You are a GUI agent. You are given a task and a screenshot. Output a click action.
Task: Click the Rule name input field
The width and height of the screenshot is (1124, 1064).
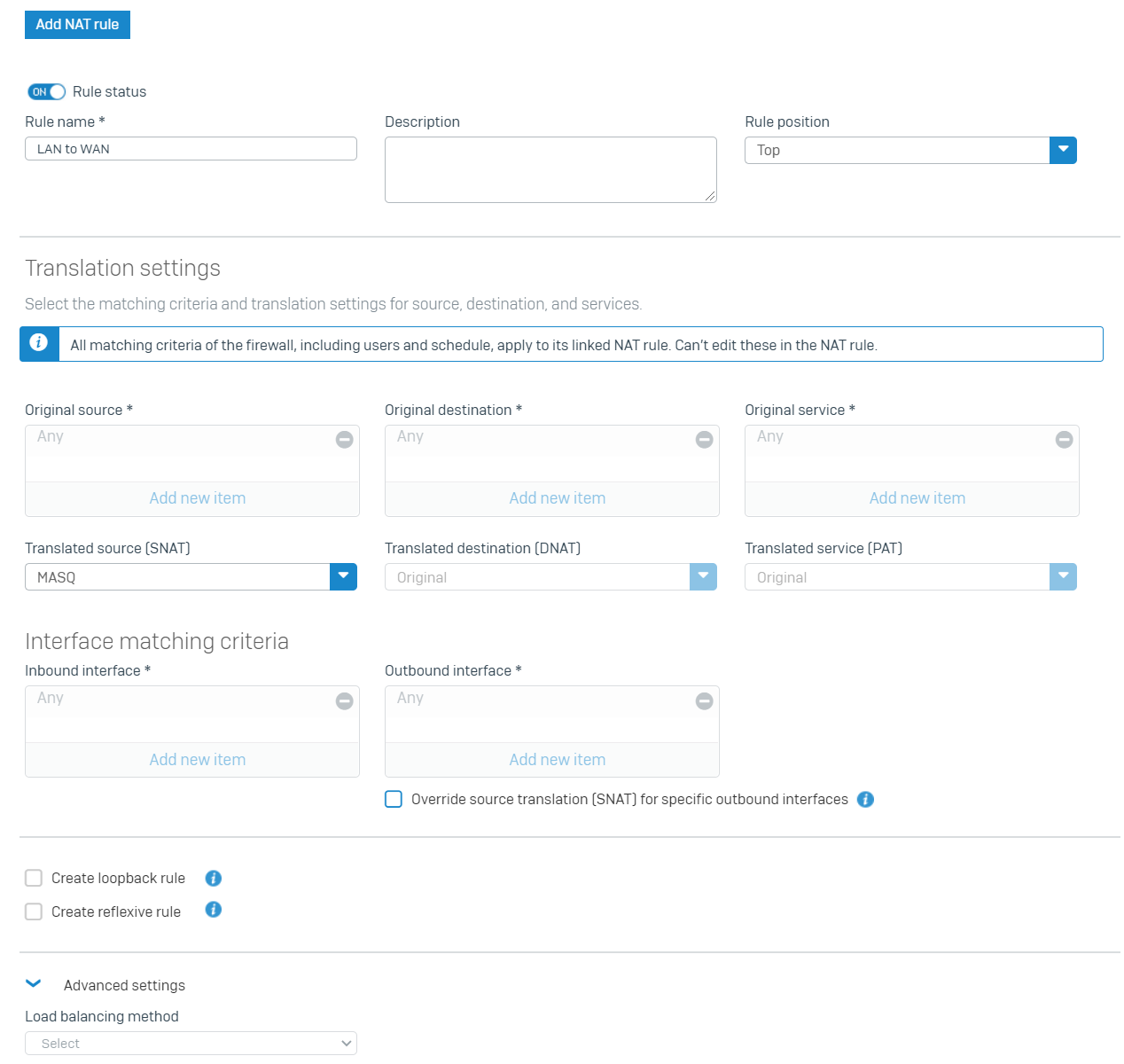[x=191, y=149]
